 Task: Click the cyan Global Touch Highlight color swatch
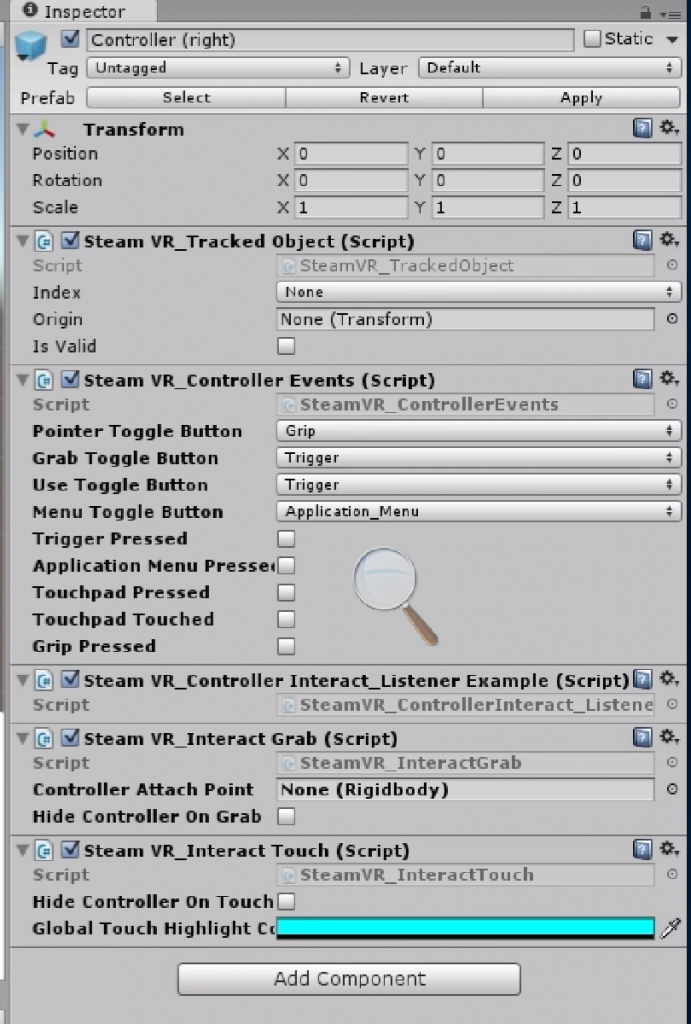tap(465, 927)
